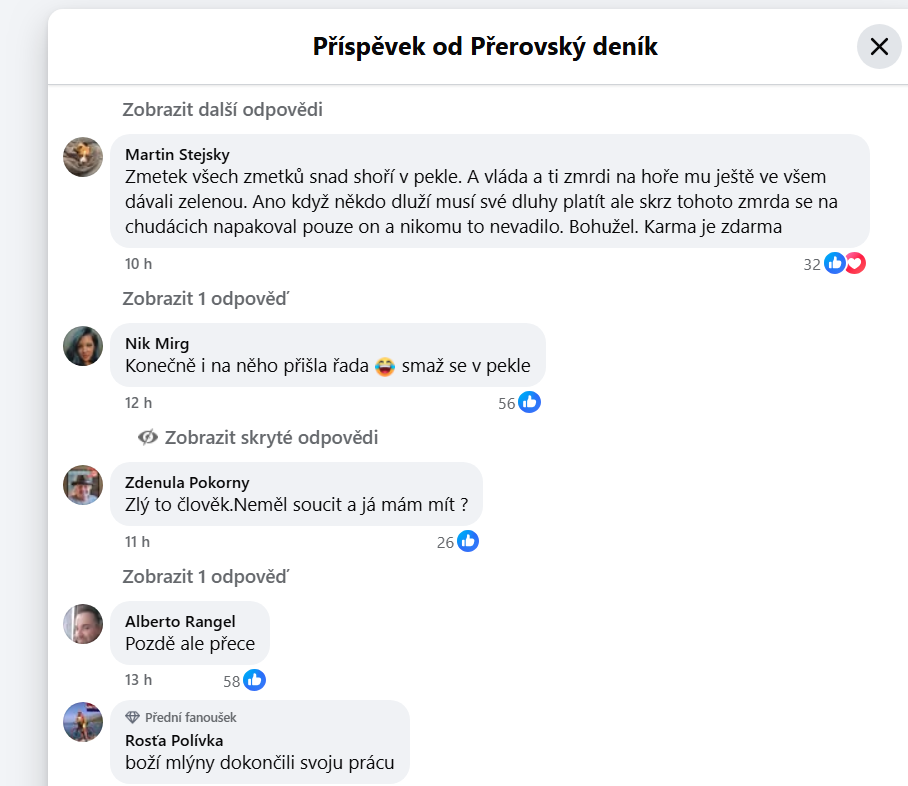
Task: Click like reaction icon on Martin Stejsky's comment
Action: pyautogui.click(x=835, y=264)
